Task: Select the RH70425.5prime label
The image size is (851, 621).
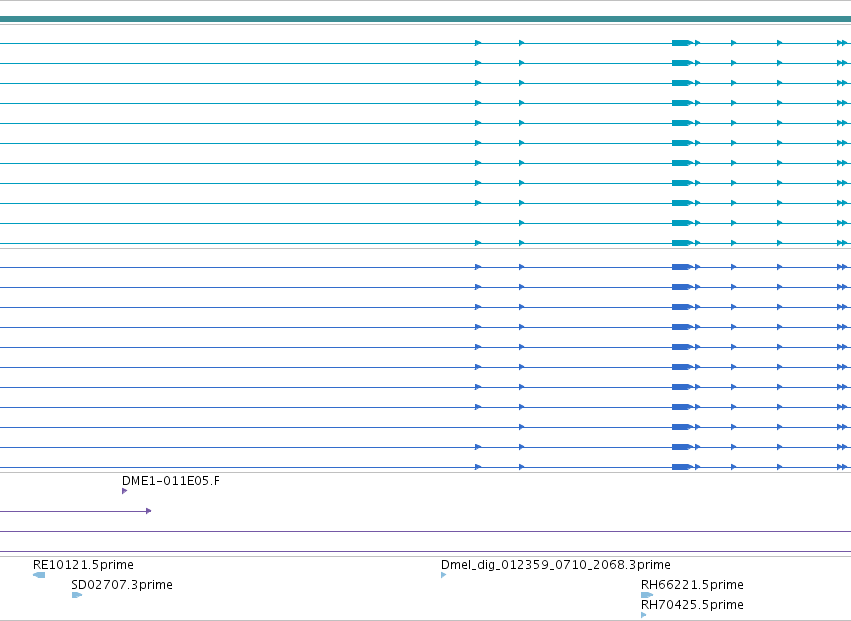Action: pyautogui.click(x=692, y=605)
